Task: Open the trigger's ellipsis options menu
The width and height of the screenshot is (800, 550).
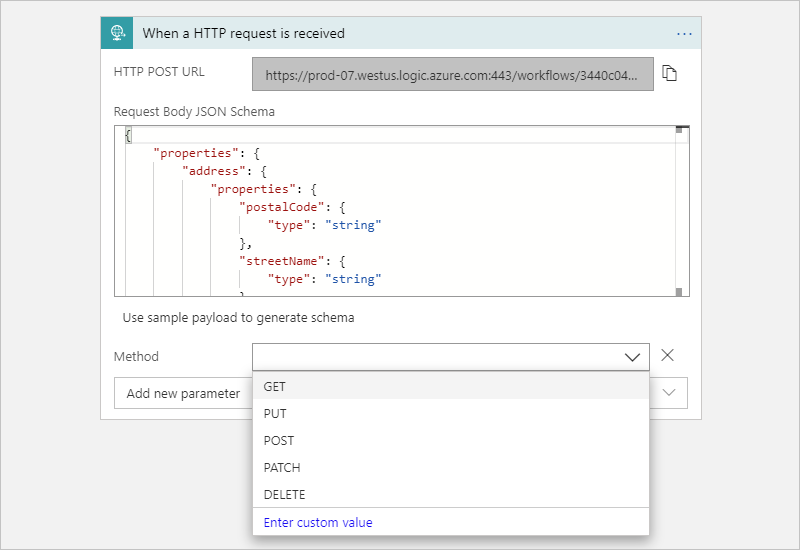Action: [x=684, y=33]
